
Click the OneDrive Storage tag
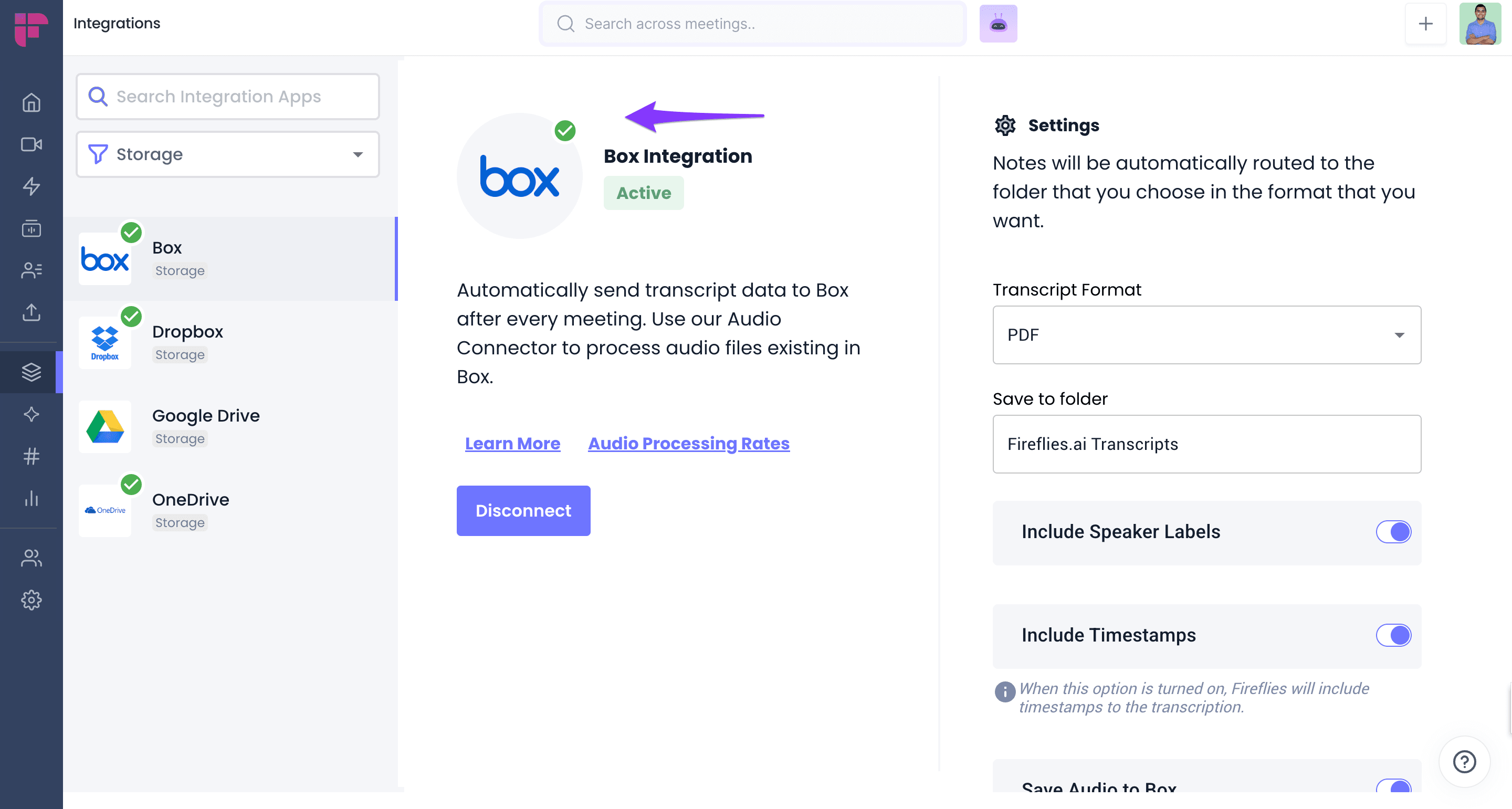click(180, 522)
